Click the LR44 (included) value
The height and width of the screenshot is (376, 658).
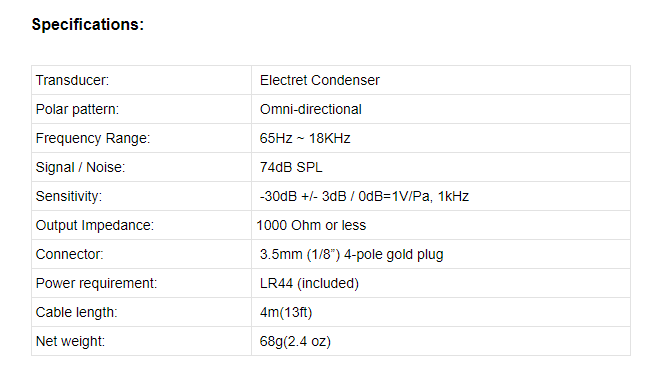pos(309,283)
